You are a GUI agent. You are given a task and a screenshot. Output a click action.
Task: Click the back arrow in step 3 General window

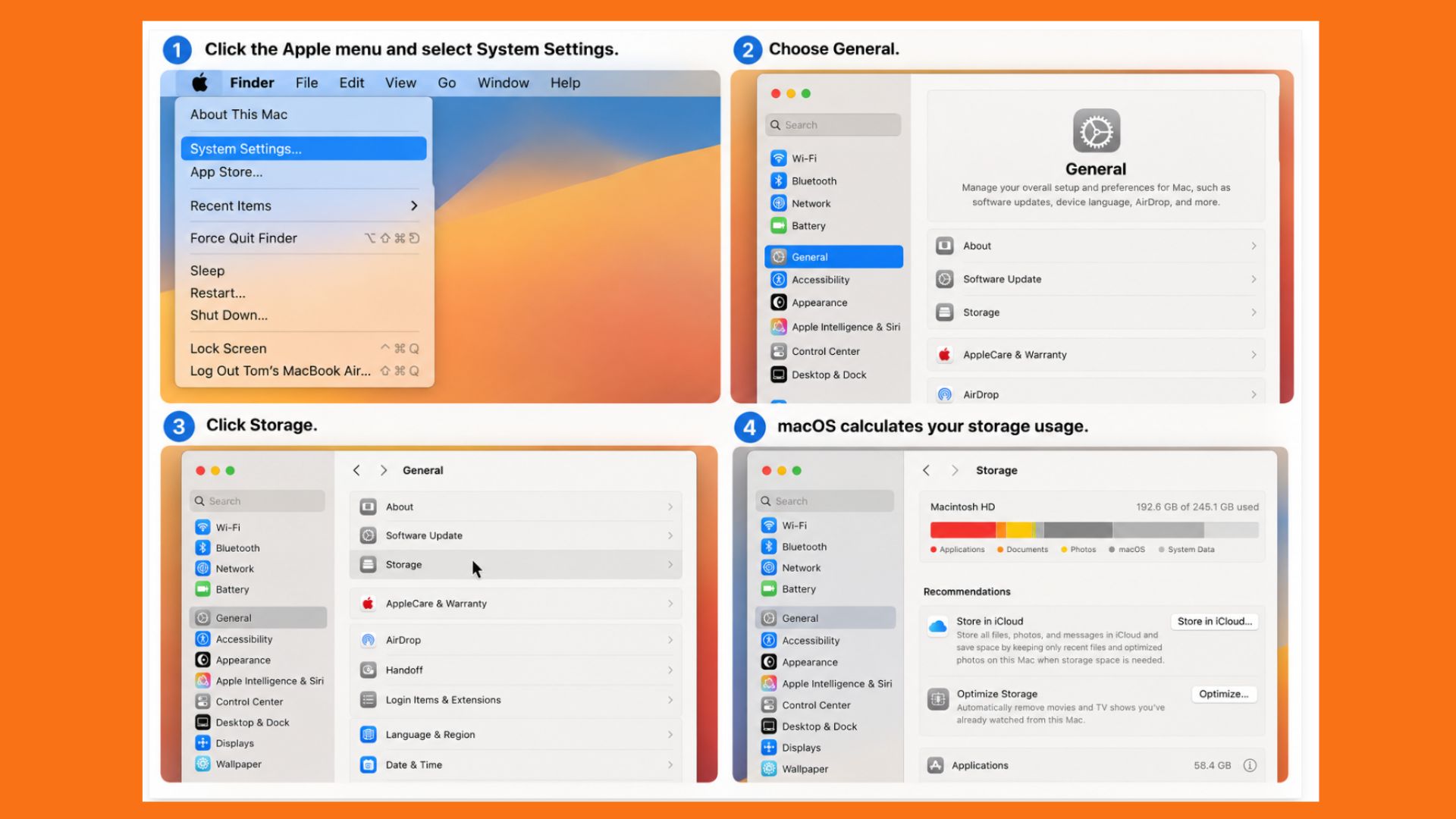pyautogui.click(x=356, y=470)
